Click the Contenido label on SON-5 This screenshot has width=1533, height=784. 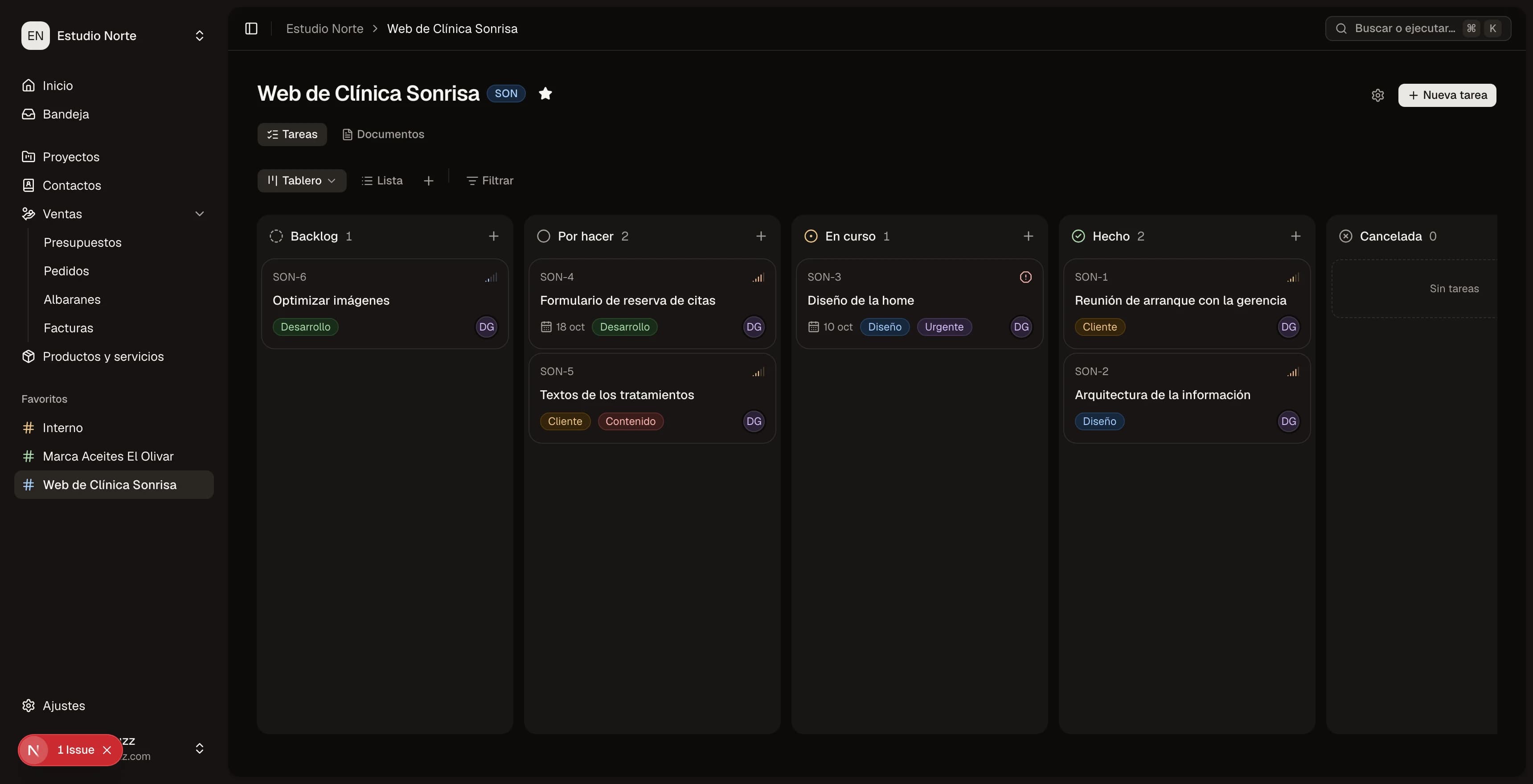(x=630, y=422)
